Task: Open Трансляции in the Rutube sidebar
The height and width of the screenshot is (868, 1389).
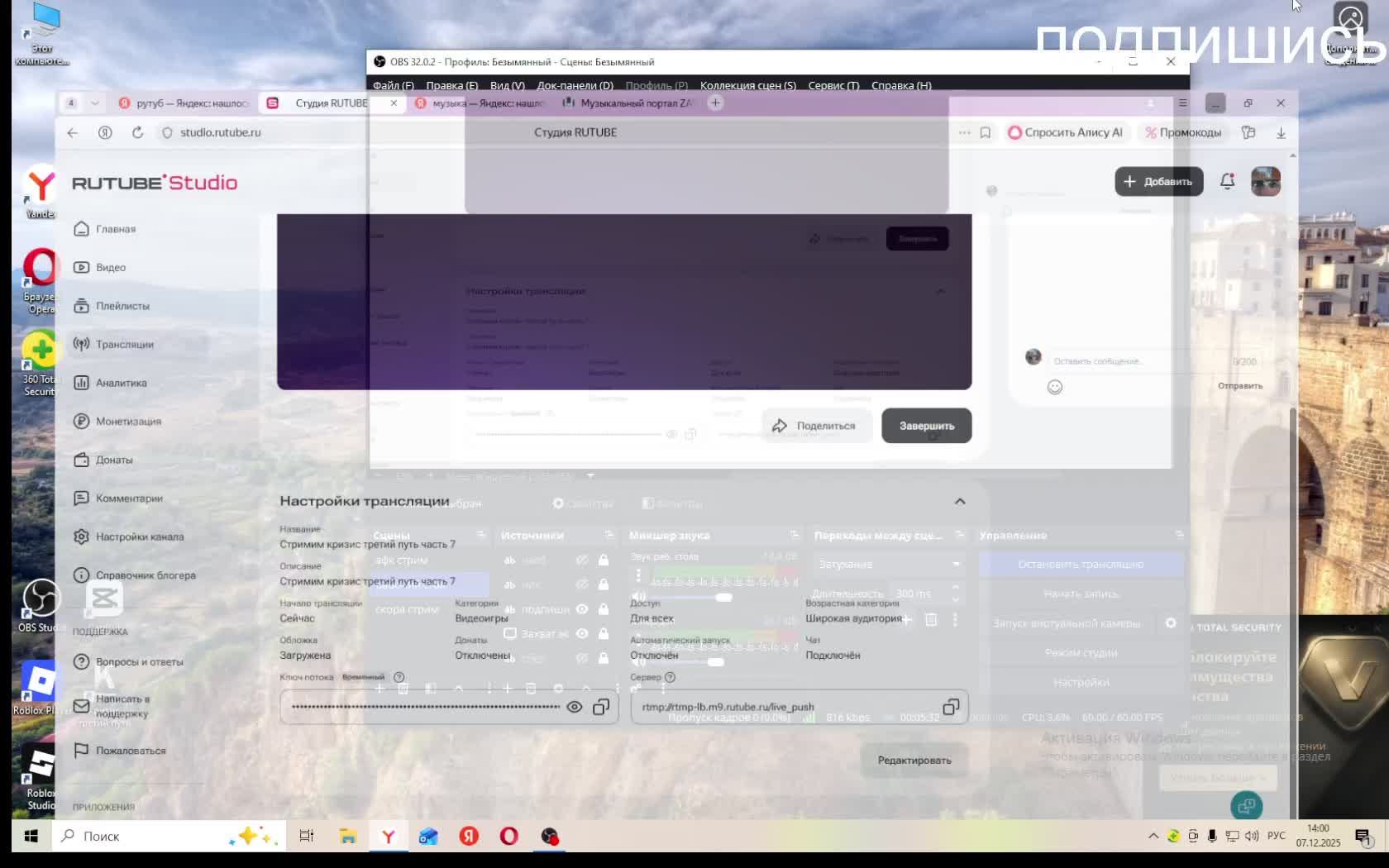Action: (x=124, y=344)
